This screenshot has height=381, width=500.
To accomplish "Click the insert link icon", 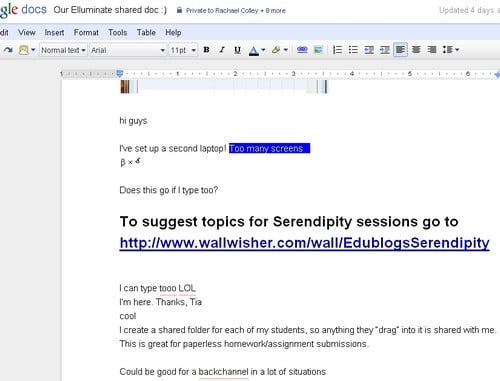I will pyautogui.click(x=302, y=50).
